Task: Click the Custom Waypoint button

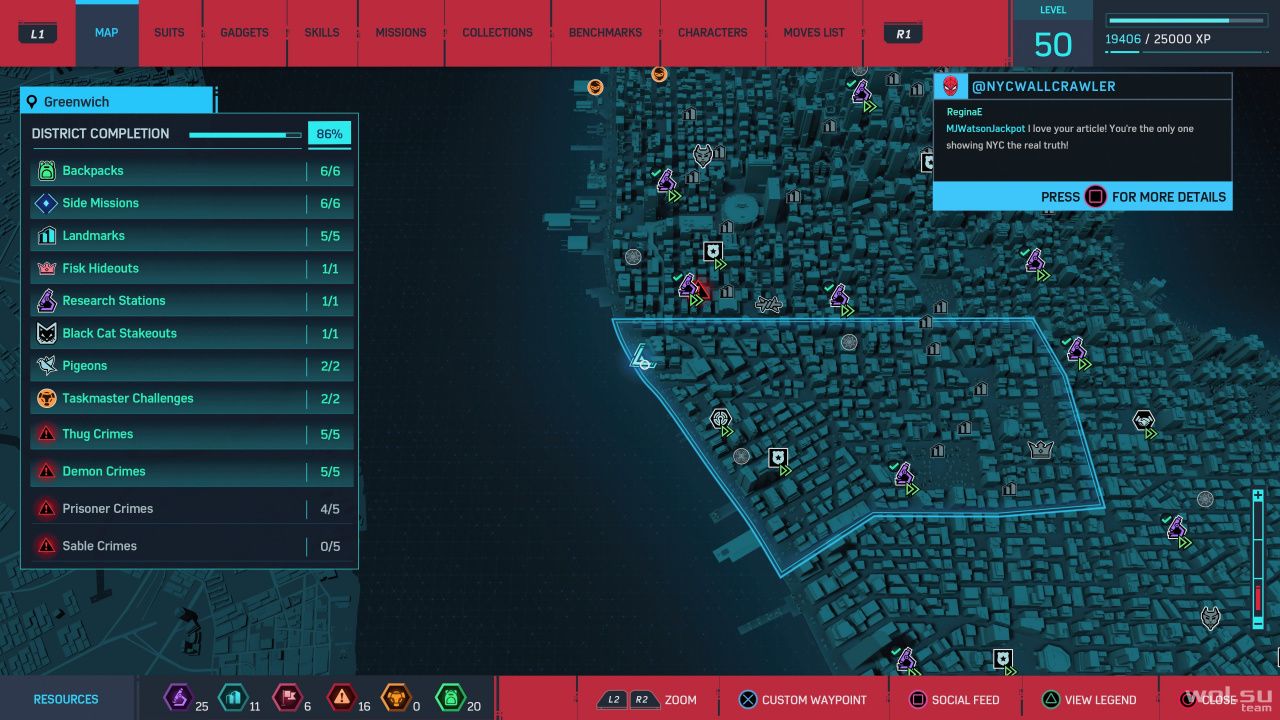Action: point(802,700)
